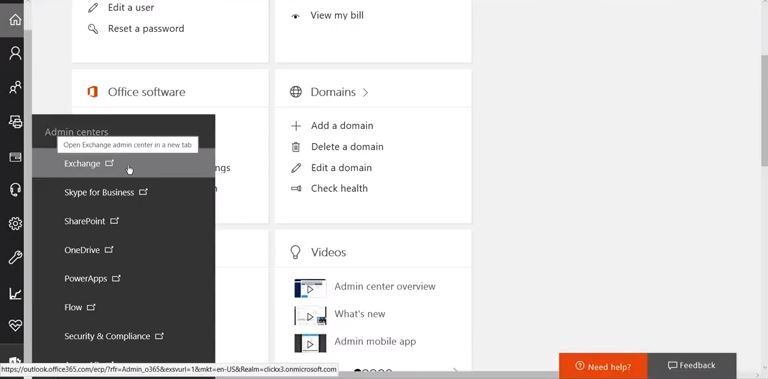
Task: Click plus icon beside Add a domain
Action: pyautogui.click(x=296, y=126)
